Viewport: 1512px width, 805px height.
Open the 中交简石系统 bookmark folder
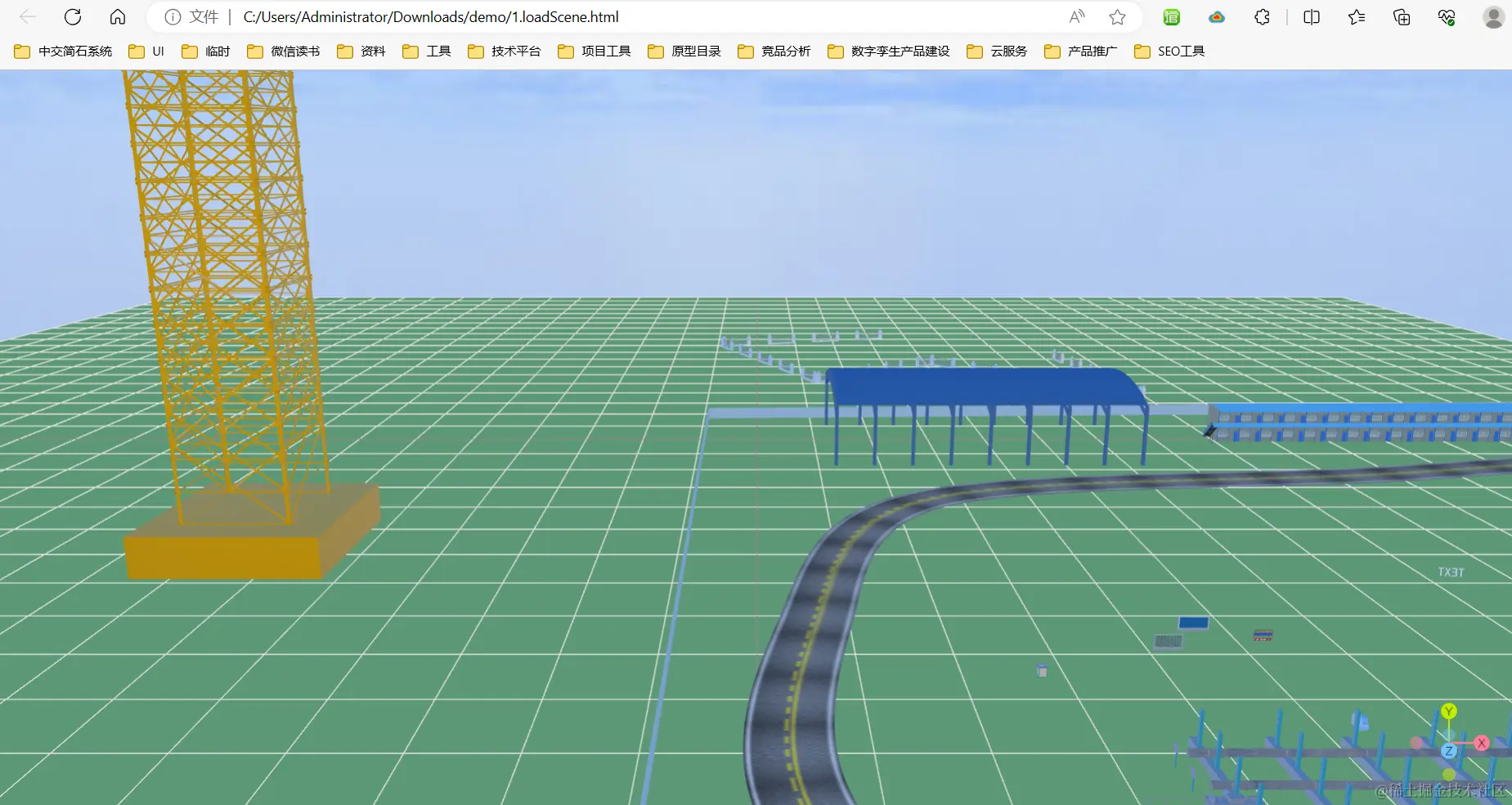pos(64,51)
